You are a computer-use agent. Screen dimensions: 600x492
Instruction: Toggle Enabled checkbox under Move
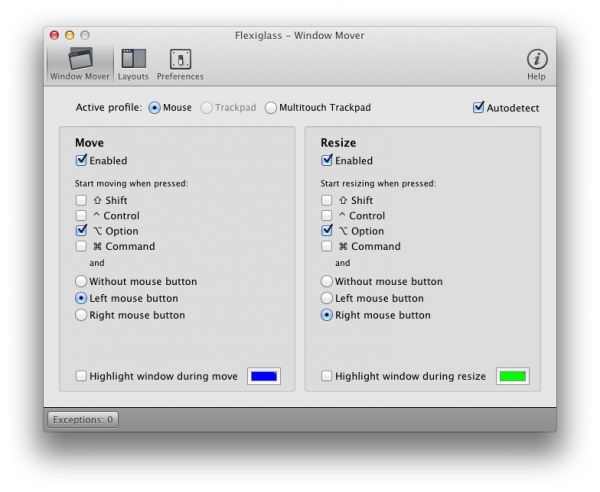[x=81, y=160]
